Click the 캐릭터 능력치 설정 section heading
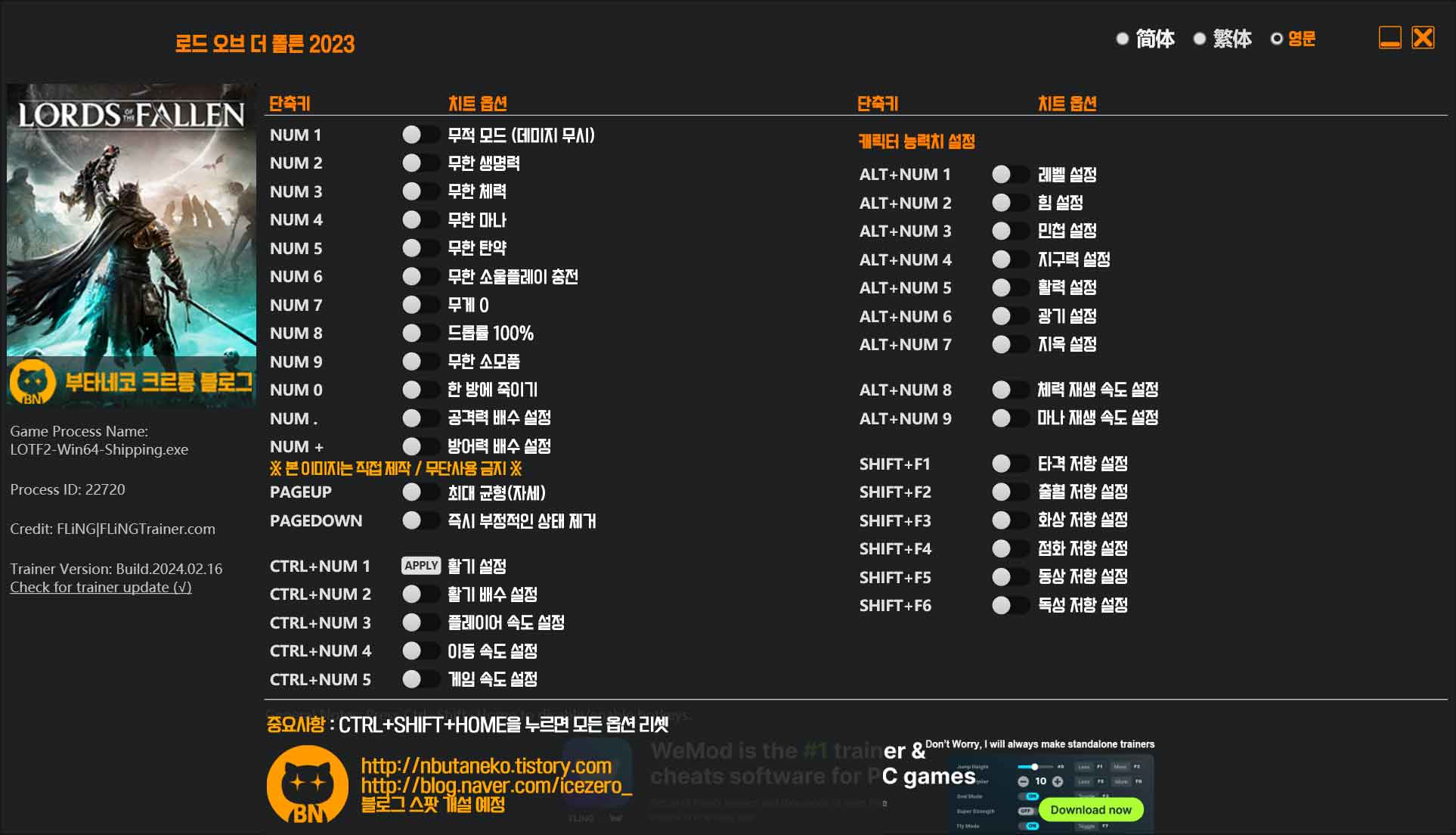The height and width of the screenshot is (835, 1456). click(x=916, y=141)
